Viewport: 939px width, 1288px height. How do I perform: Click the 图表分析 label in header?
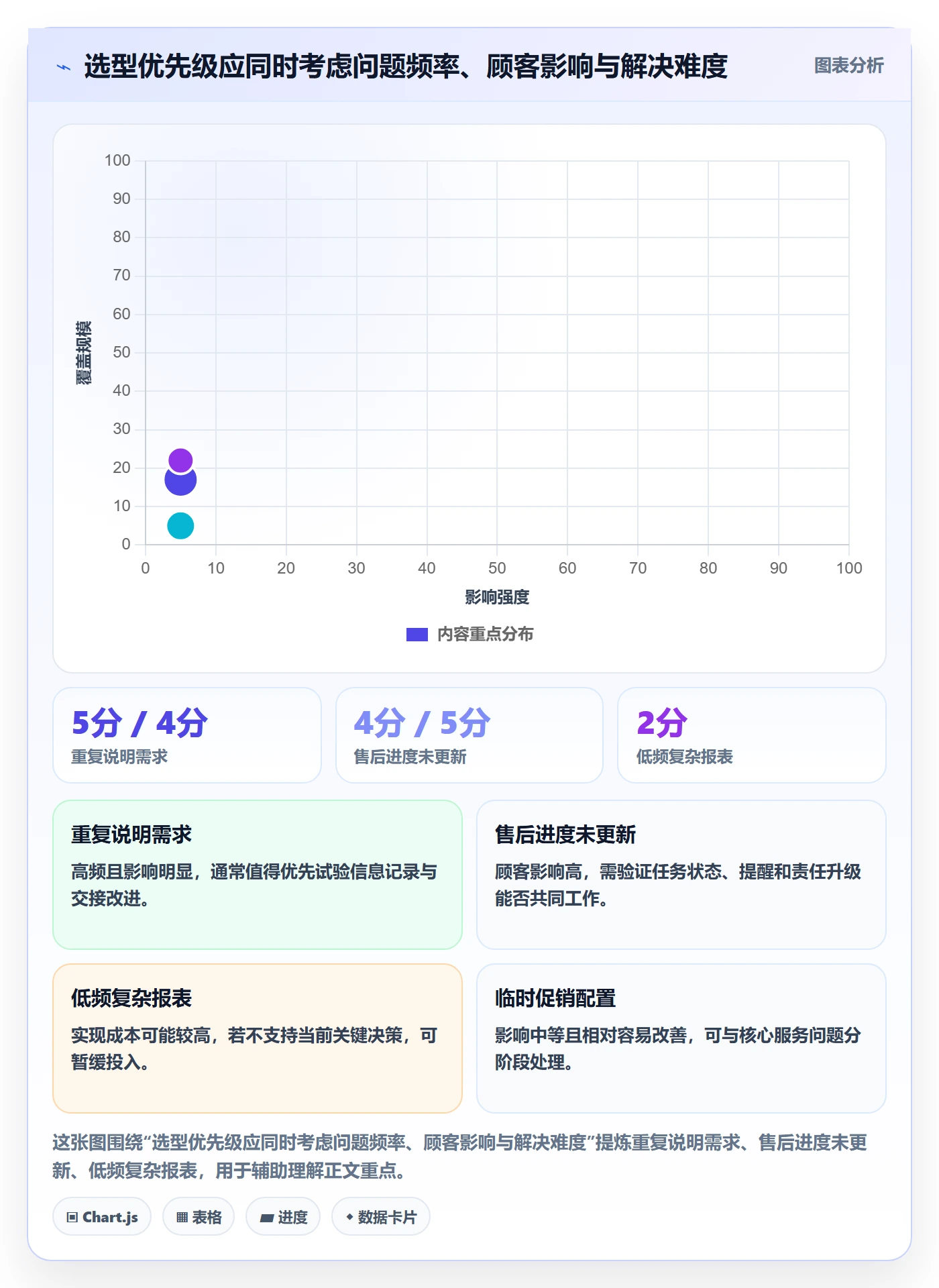tap(848, 66)
